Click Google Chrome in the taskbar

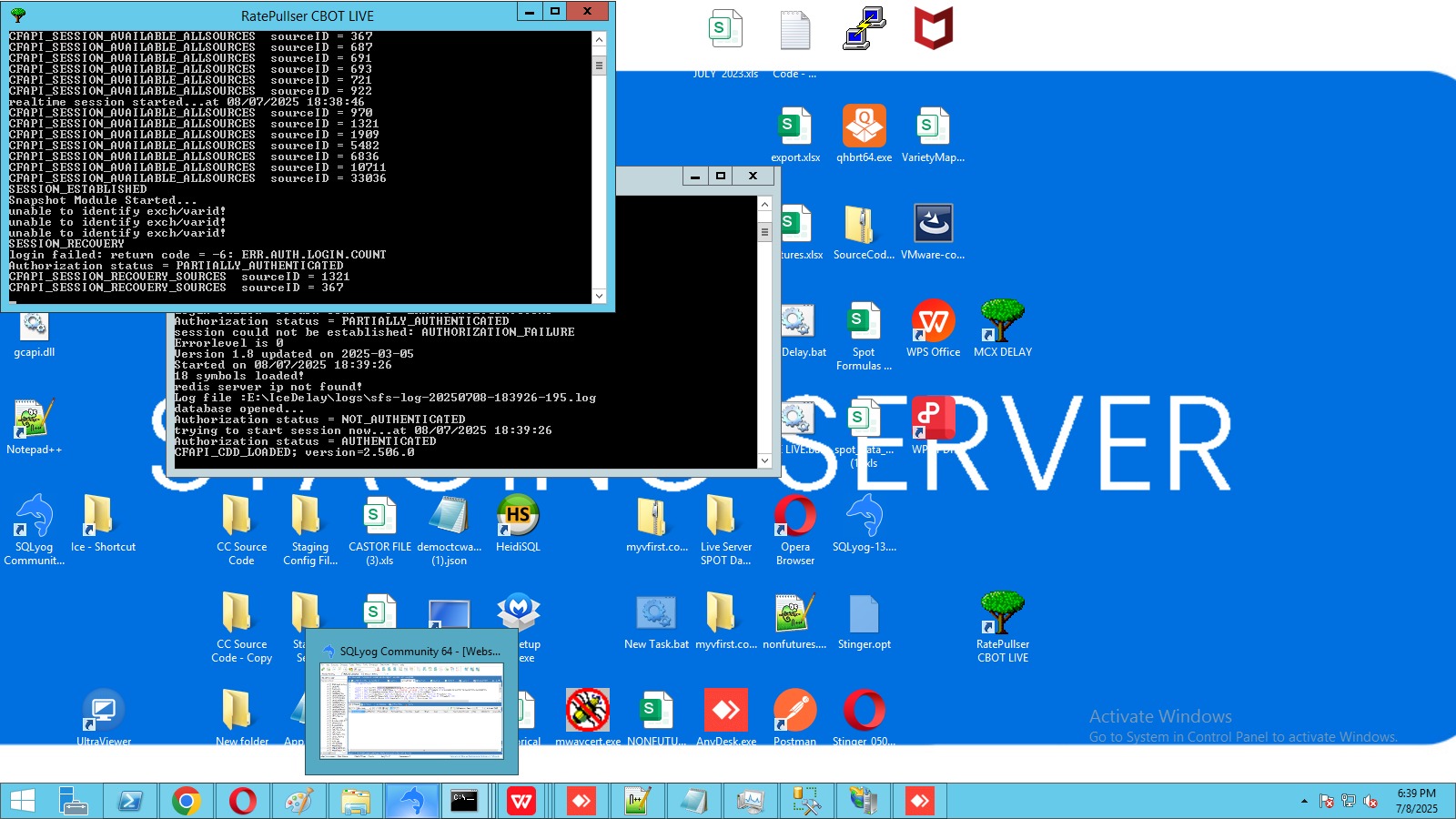coord(187,801)
